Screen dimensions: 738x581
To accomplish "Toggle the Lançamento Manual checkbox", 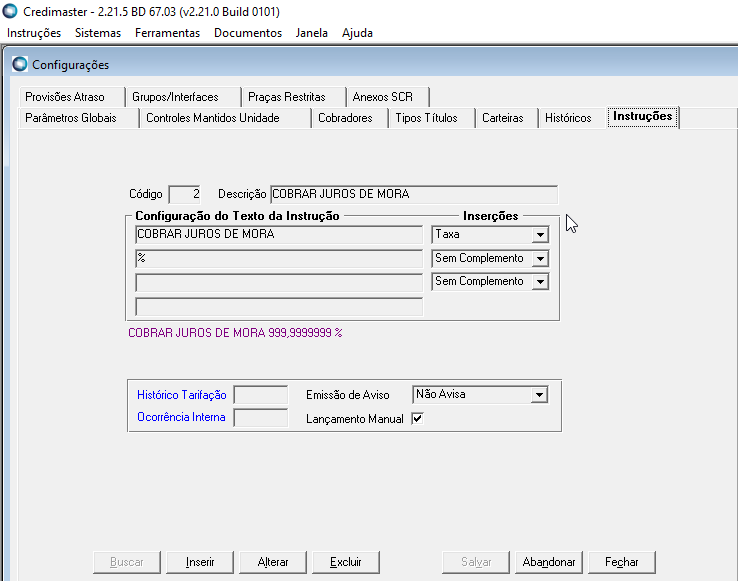I will tap(417, 418).
